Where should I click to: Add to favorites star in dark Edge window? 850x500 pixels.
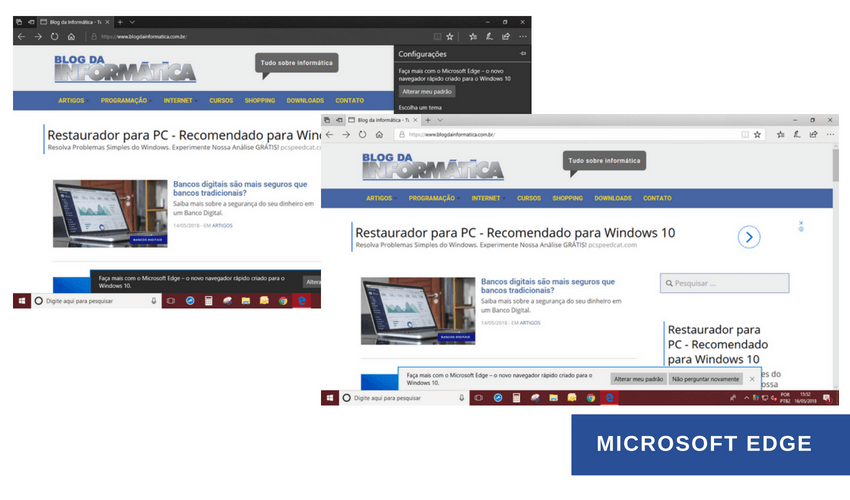(449, 37)
